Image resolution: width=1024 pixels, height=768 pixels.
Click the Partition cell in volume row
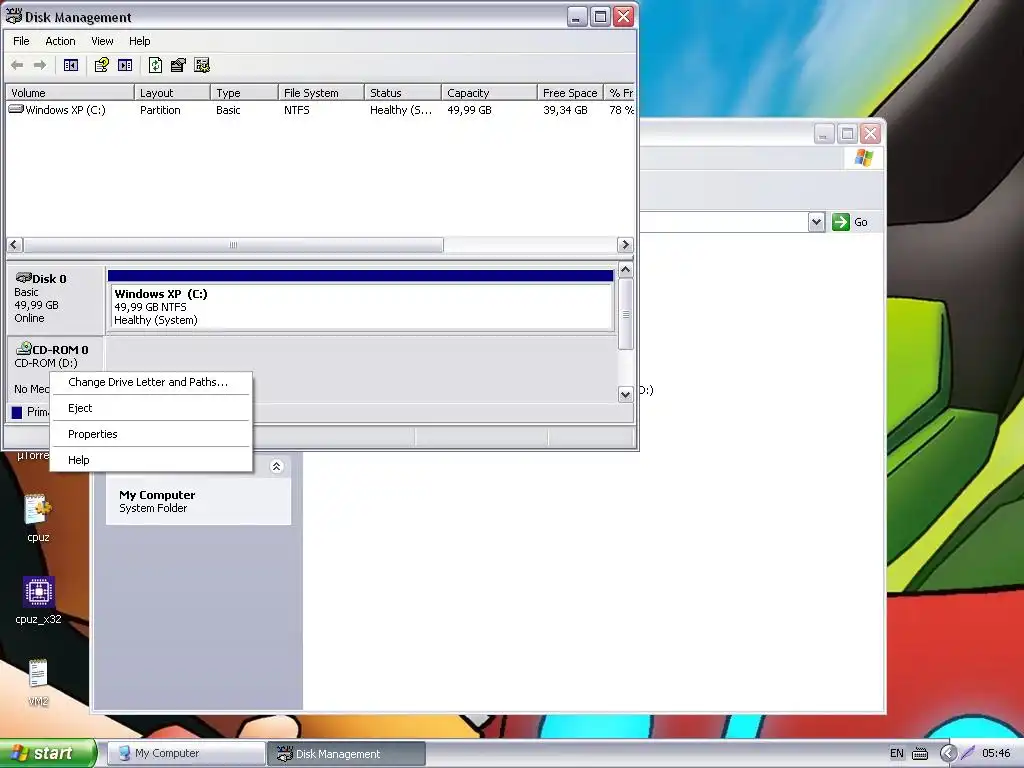click(160, 110)
